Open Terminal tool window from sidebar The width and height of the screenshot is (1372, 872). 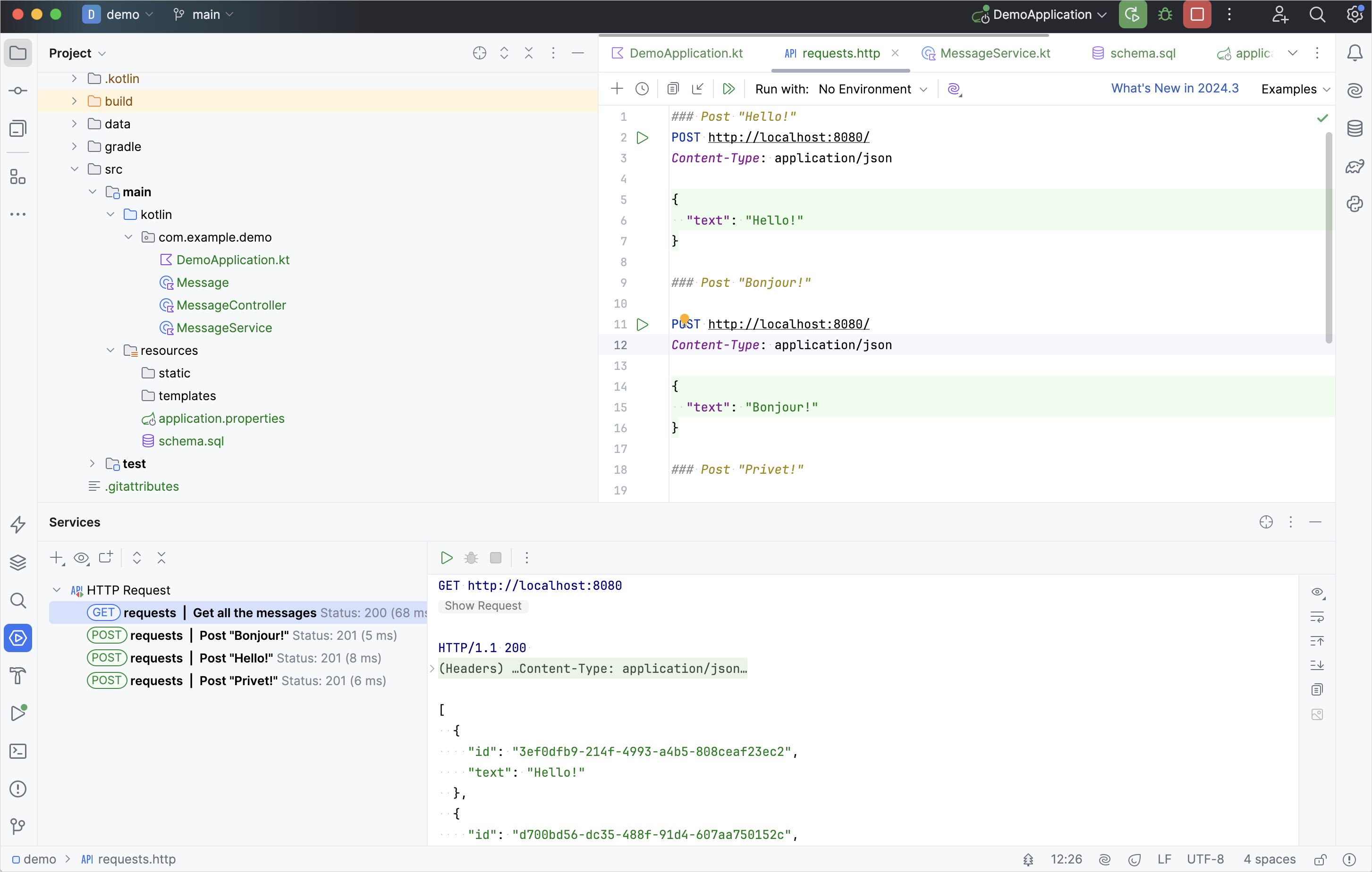tap(18, 751)
